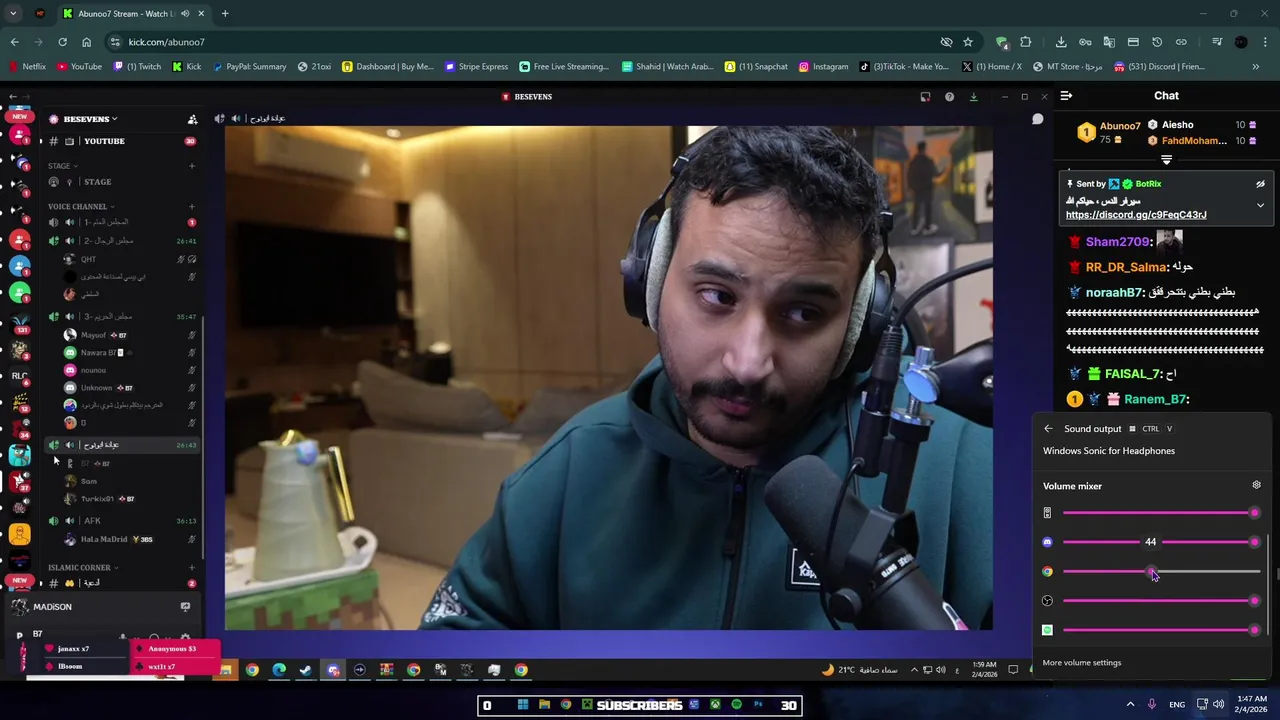Open Chrome home page button
This screenshot has height=720, width=1280.
tap(87, 42)
